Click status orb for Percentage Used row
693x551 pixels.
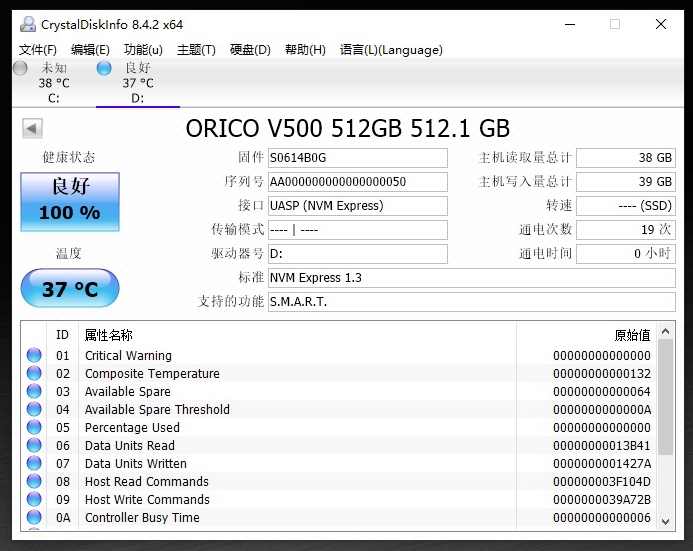click(34, 427)
